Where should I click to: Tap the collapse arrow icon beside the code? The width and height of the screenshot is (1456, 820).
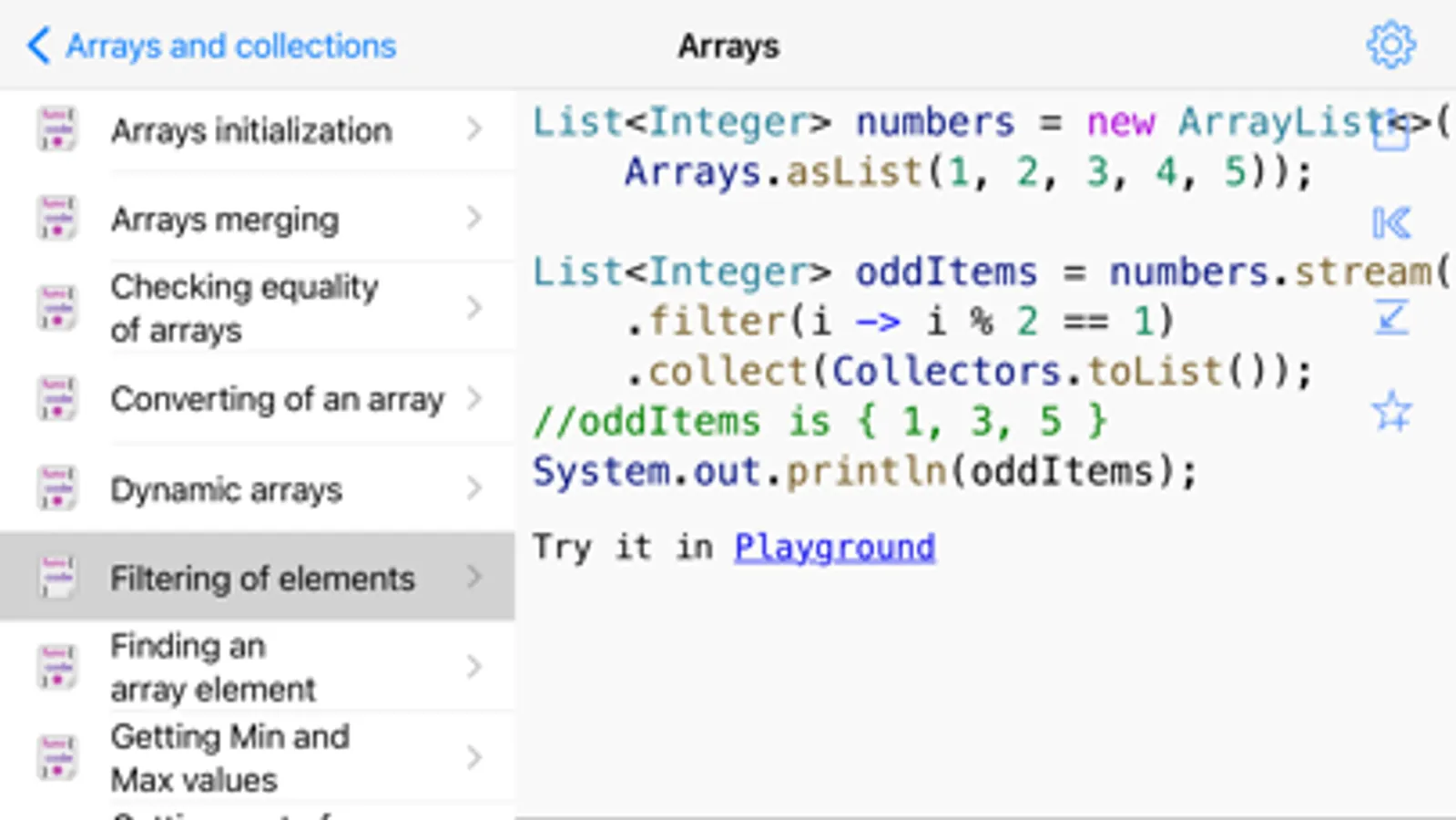[x=1391, y=318]
